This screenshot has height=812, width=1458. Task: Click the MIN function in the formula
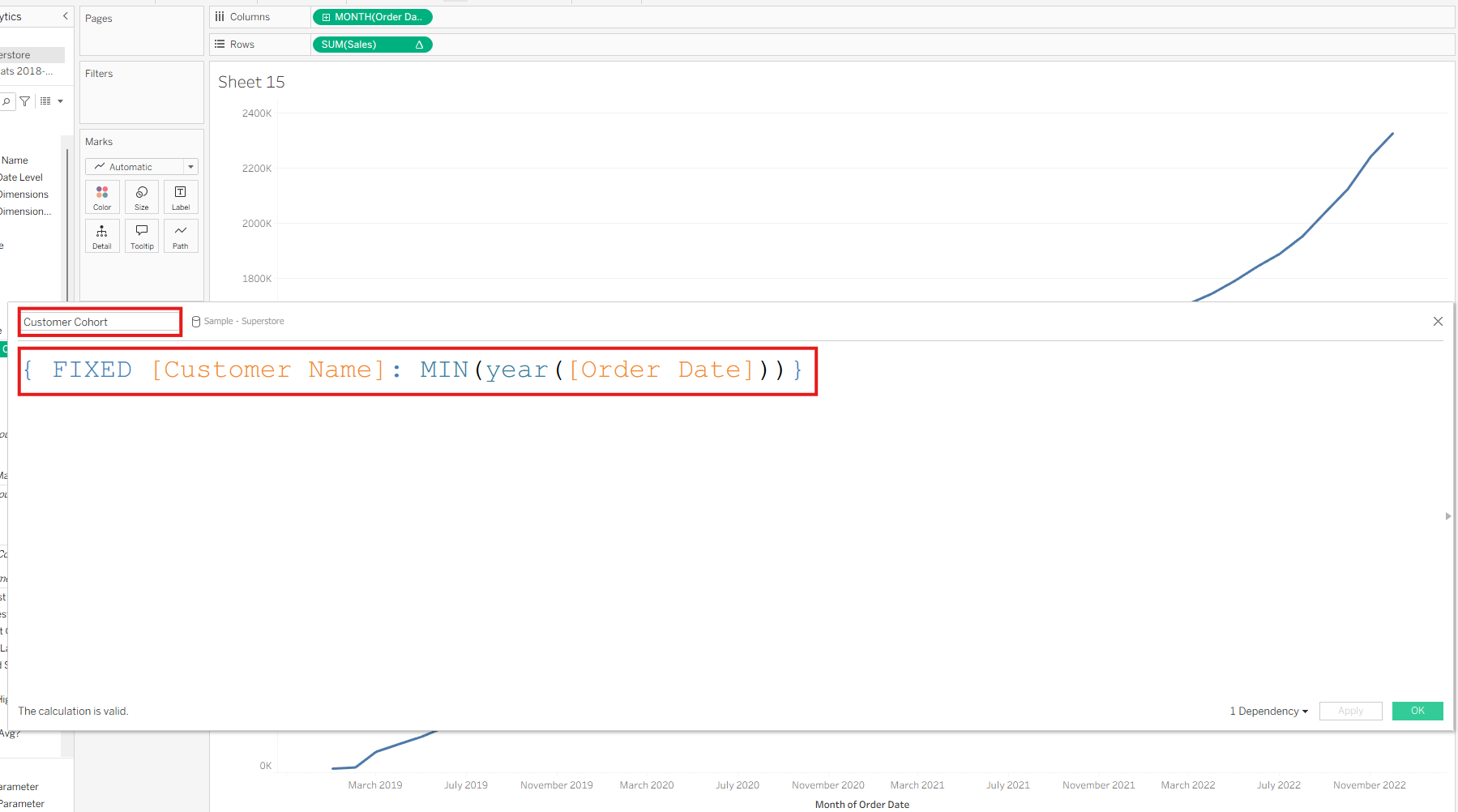(x=444, y=370)
